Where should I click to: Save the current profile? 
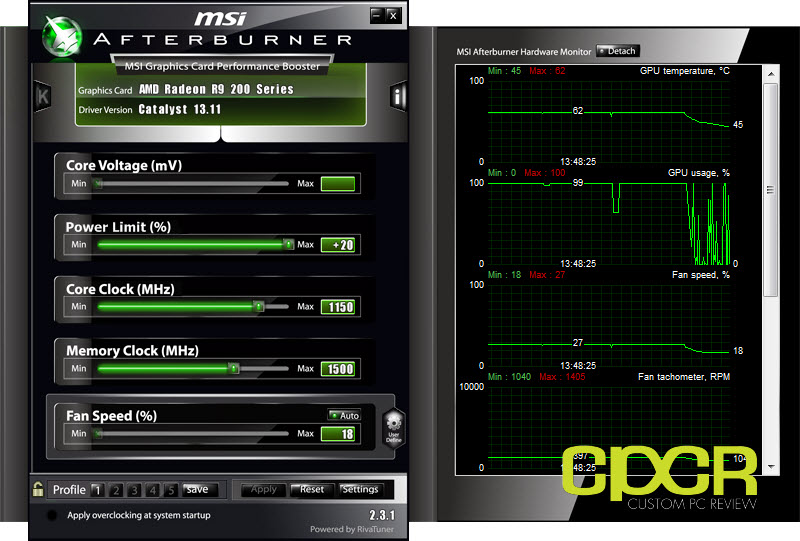click(x=200, y=489)
